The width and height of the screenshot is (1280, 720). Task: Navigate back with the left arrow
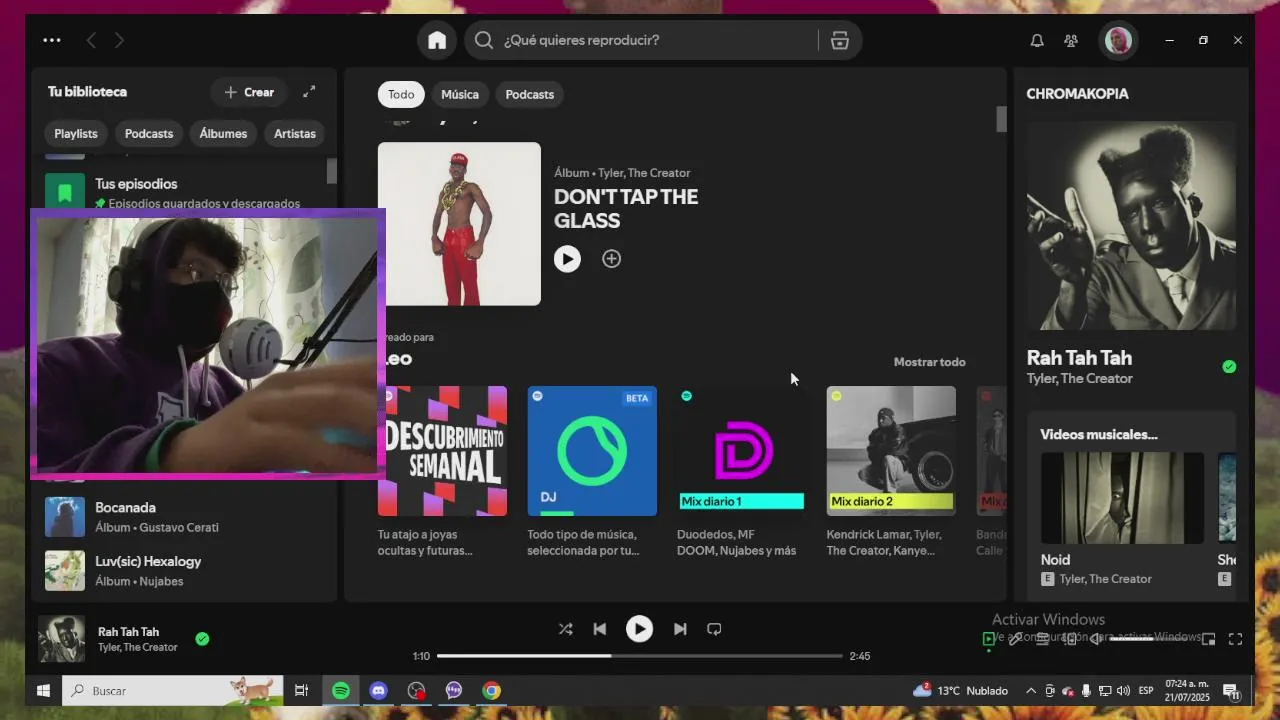pos(91,40)
